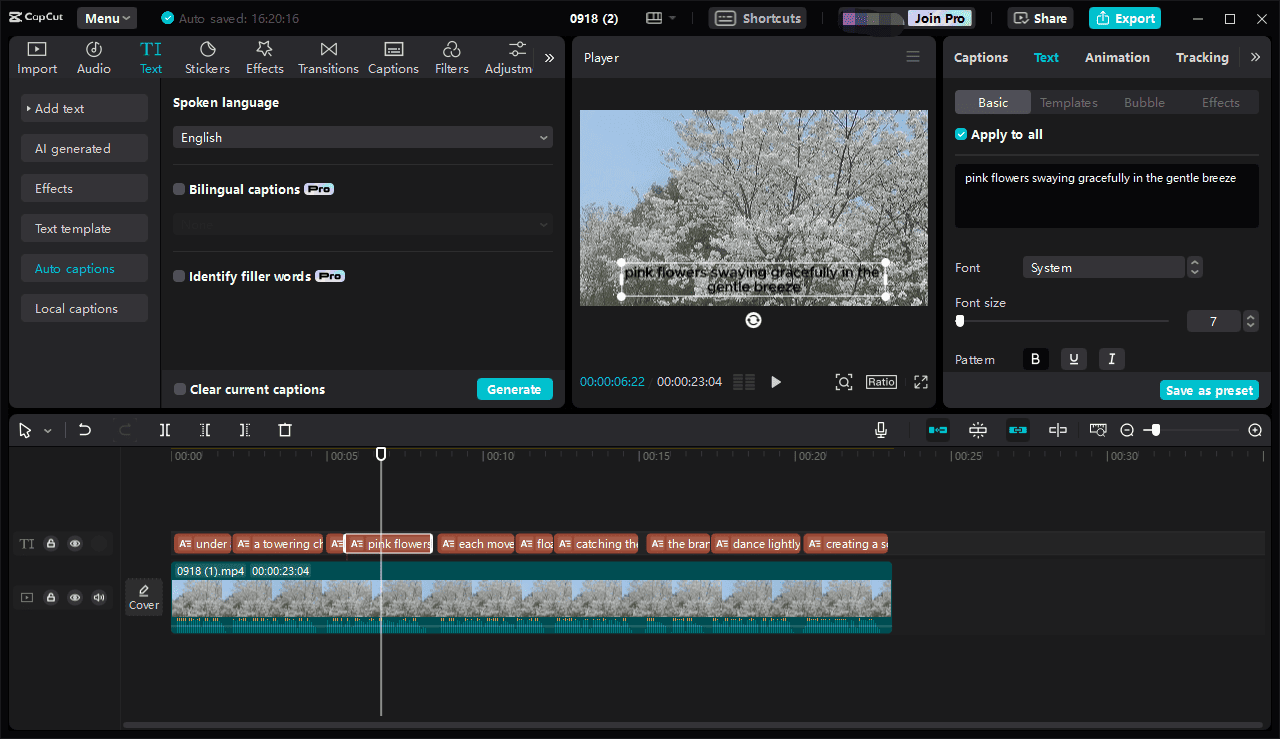Play the video in the Player
Image resolution: width=1280 pixels, height=739 pixels.
(x=776, y=382)
